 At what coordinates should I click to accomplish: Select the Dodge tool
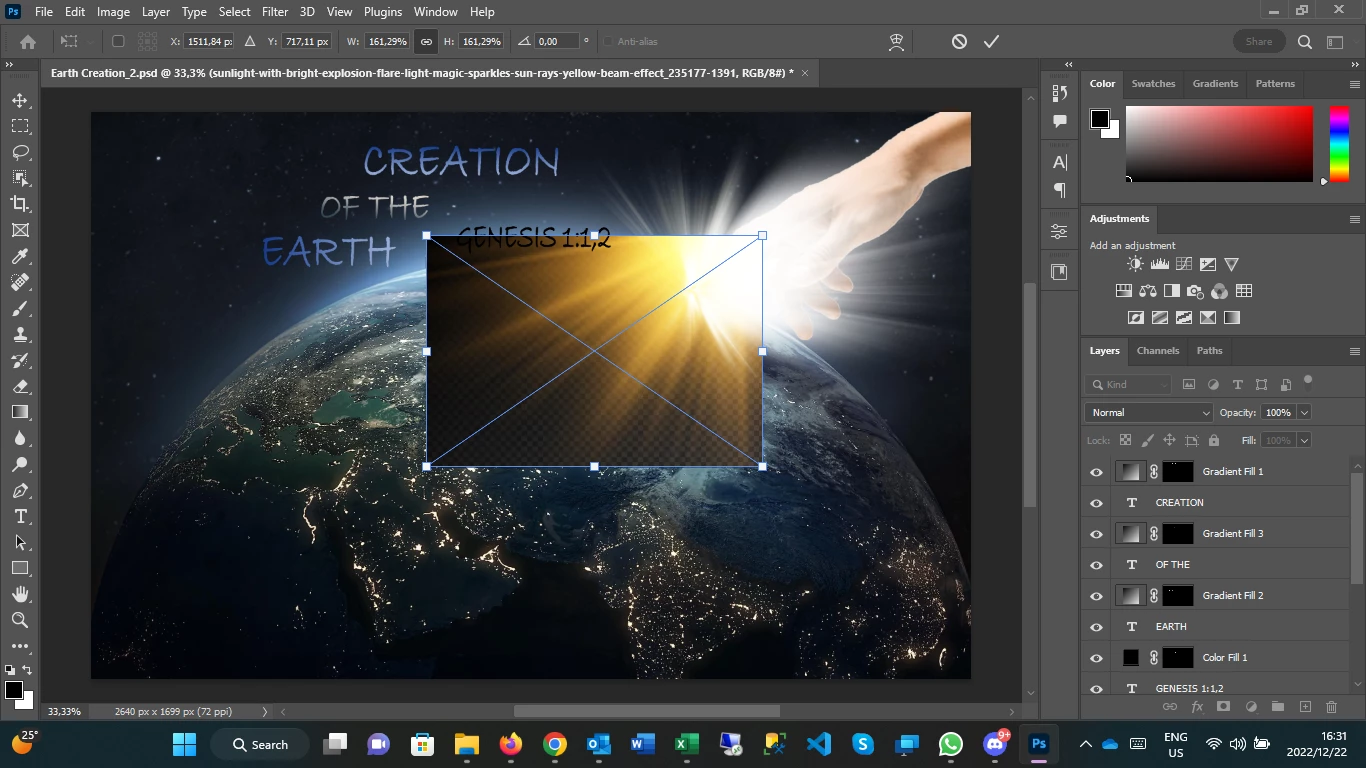tap(20, 464)
